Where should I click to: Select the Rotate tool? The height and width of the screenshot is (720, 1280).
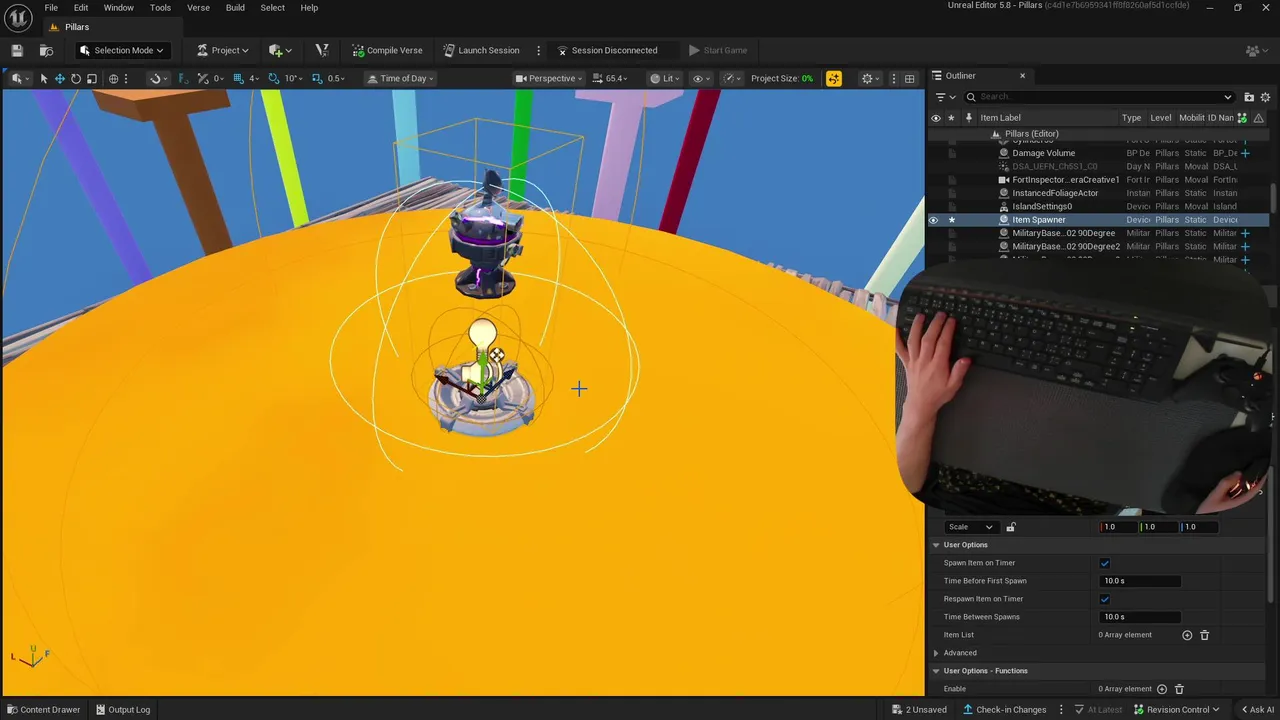[75, 78]
